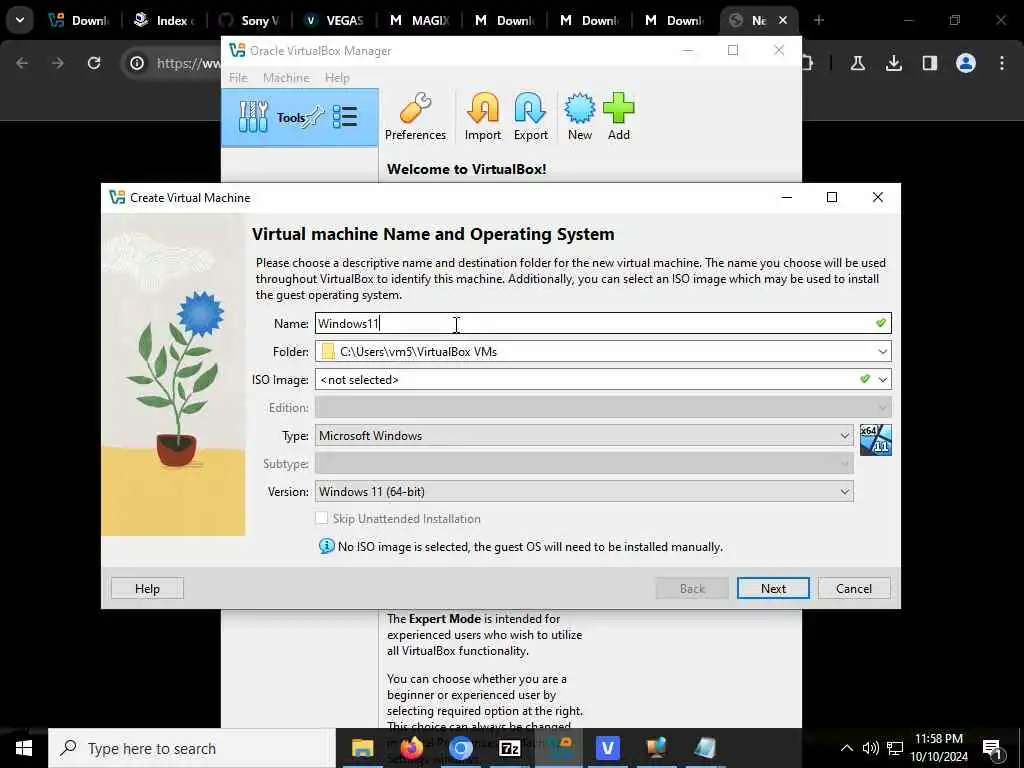Screen dimensions: 1024x768
Task: Click the Windows taskbar search box
Action: (191, 748)
